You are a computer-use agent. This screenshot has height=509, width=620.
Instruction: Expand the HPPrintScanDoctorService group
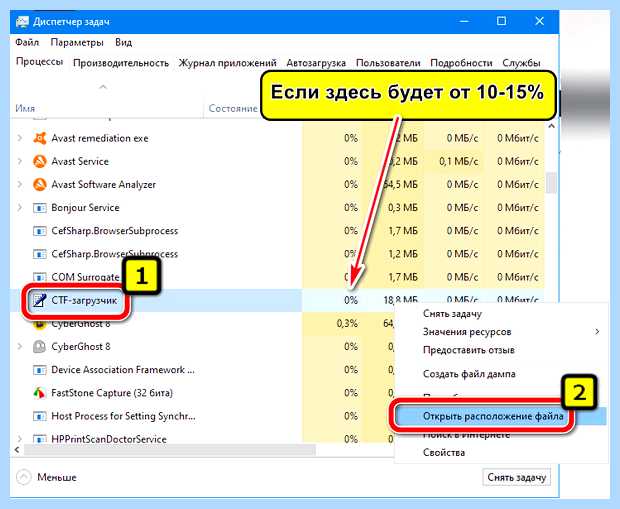[19, 439]
